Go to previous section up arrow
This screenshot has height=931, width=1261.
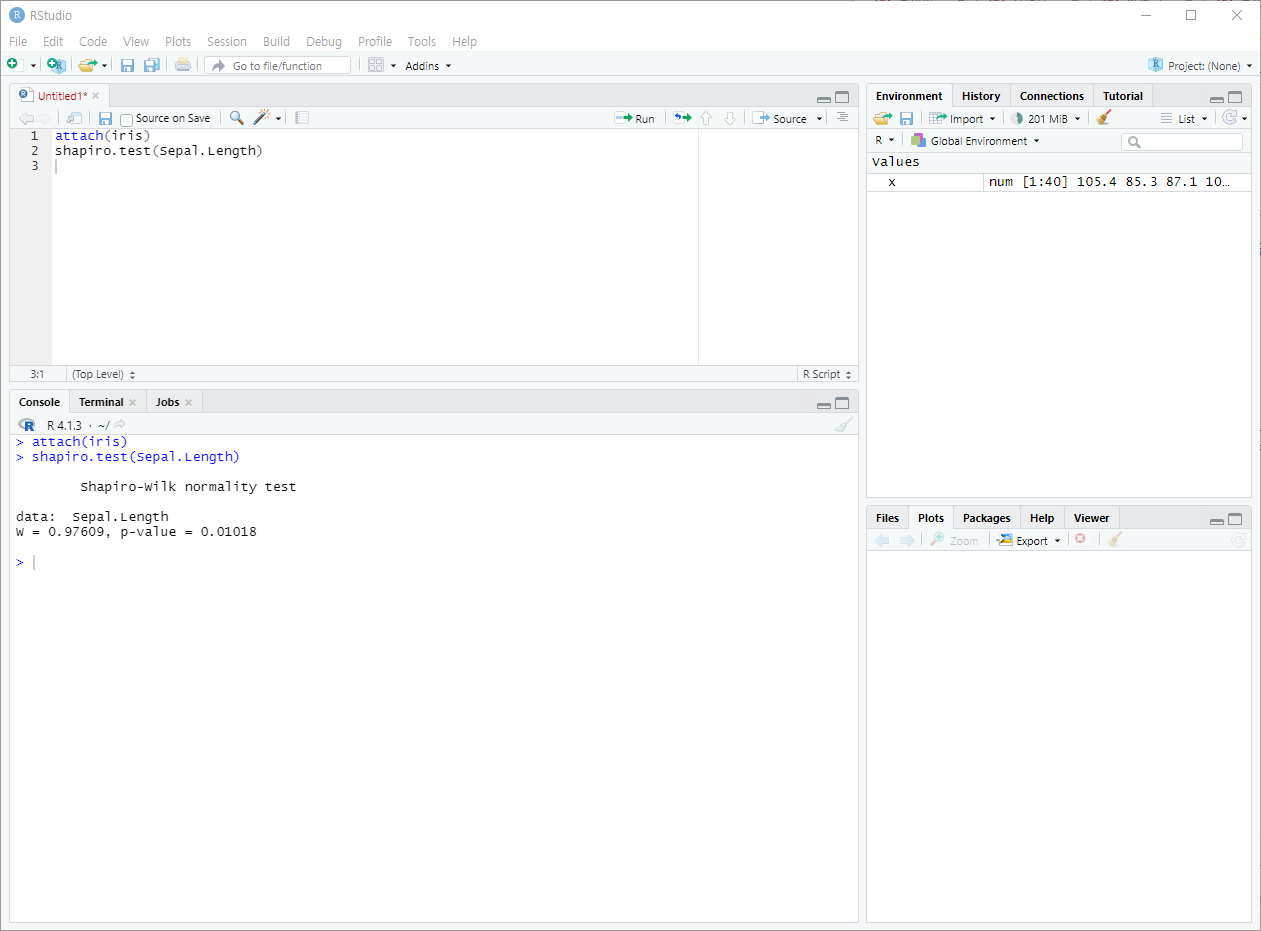[706, 118]
